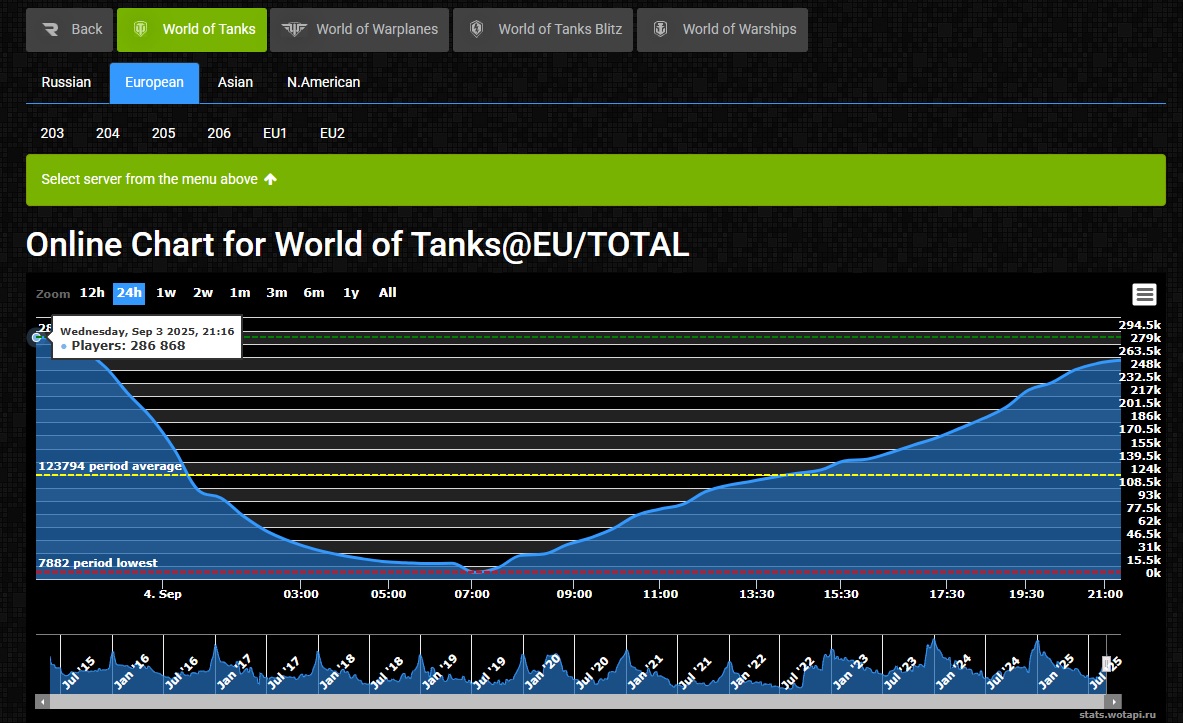Image resolution: width=1183 pixels, height=723 pixels.
Task: Select the 1m zoom range
Action: click(x=240, y=293)
